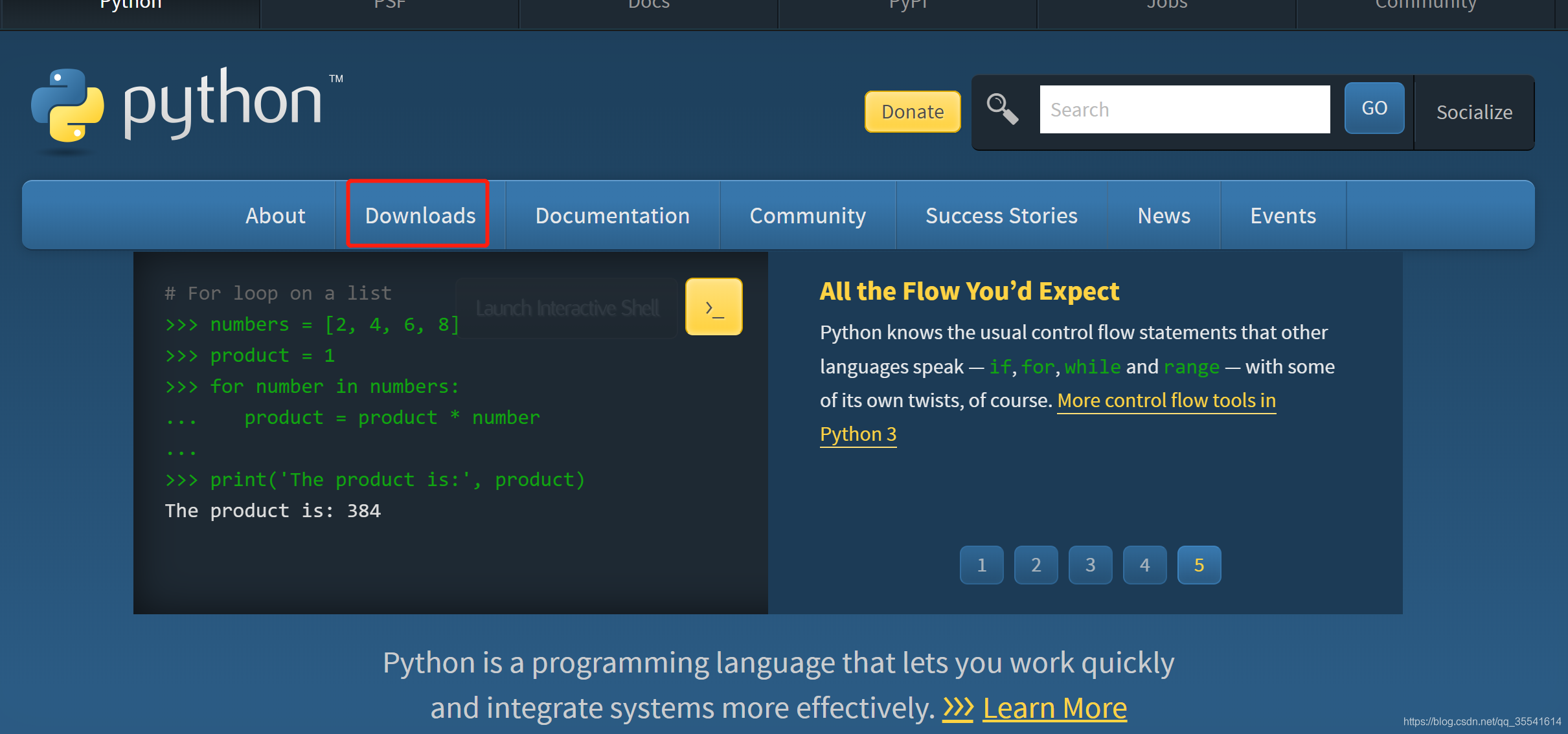Screen dimensions: 1568x734
Task: Click the 'The product is: 384' output line
Action: coord(273,511)
